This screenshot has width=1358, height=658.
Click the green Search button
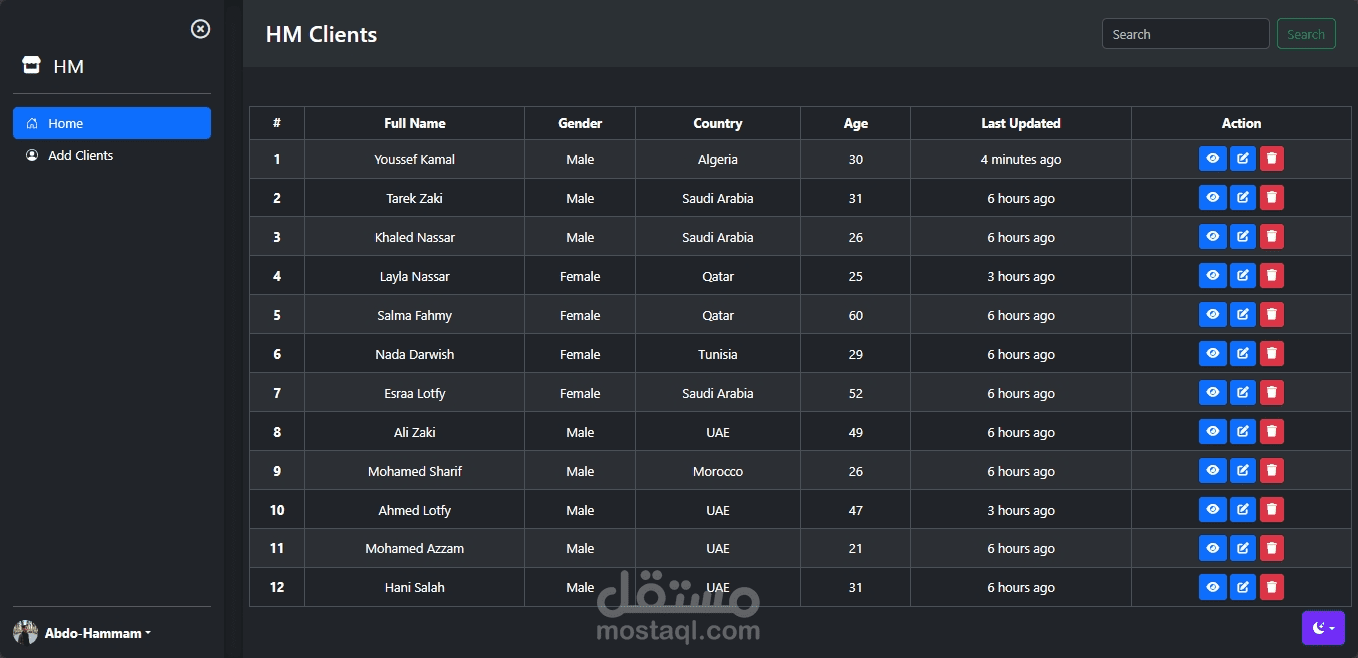point(1306,34)
